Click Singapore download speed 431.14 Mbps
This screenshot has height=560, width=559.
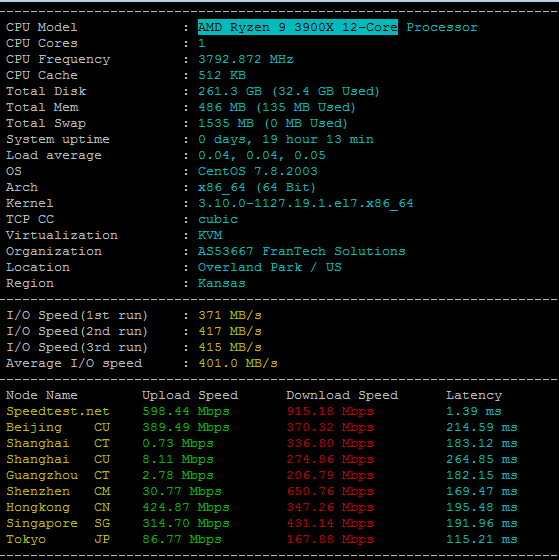click(x=330, y=523)
